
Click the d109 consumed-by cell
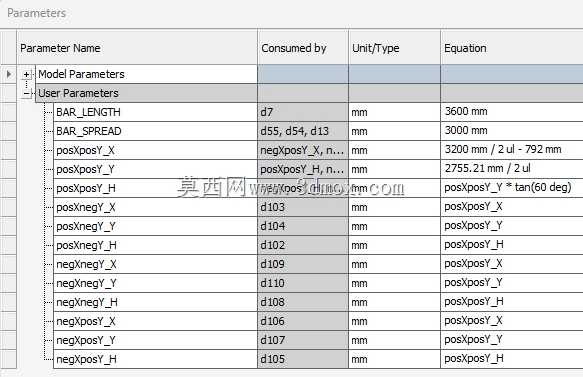(x=303, y=264)
